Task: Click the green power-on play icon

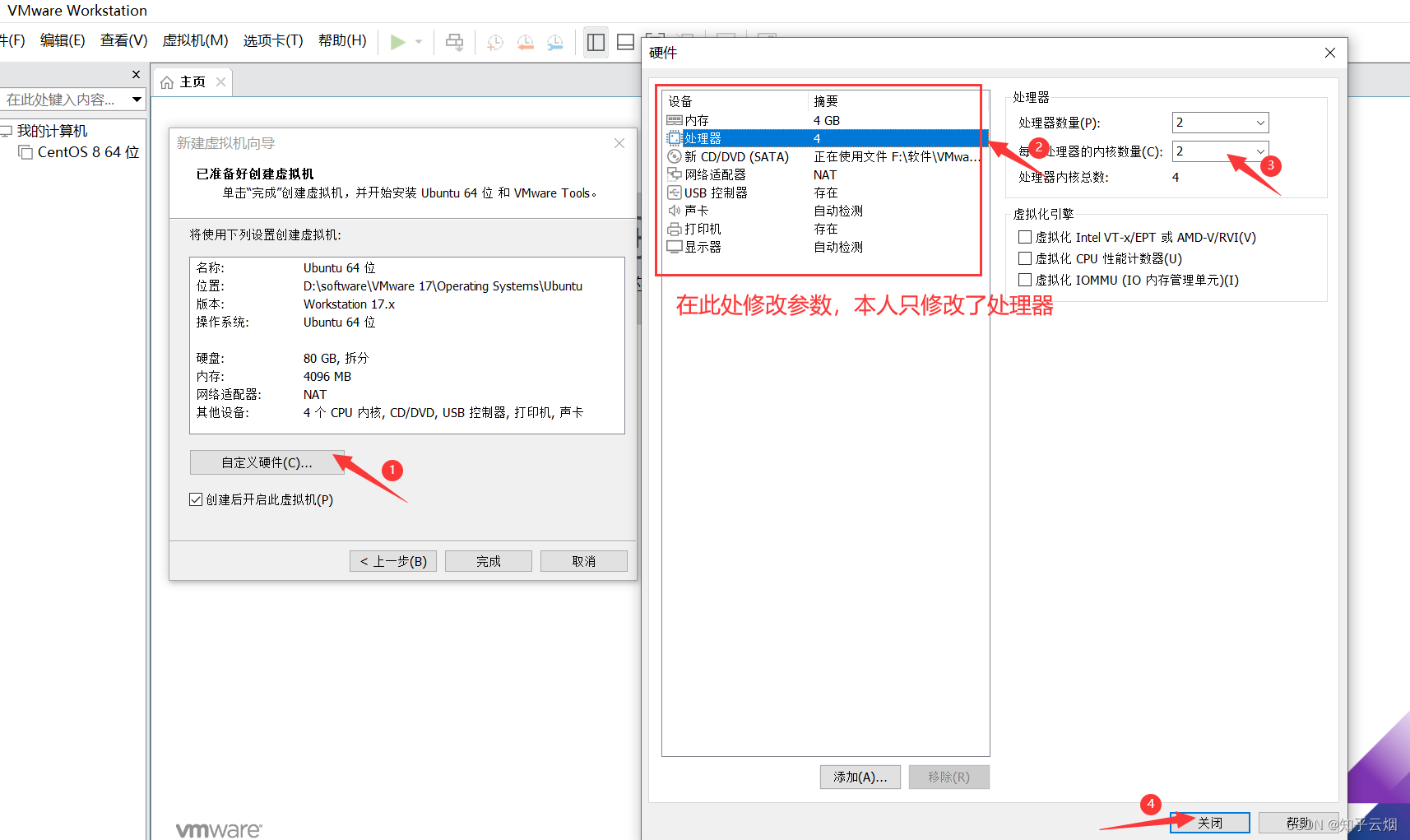Action: (397, 42)
